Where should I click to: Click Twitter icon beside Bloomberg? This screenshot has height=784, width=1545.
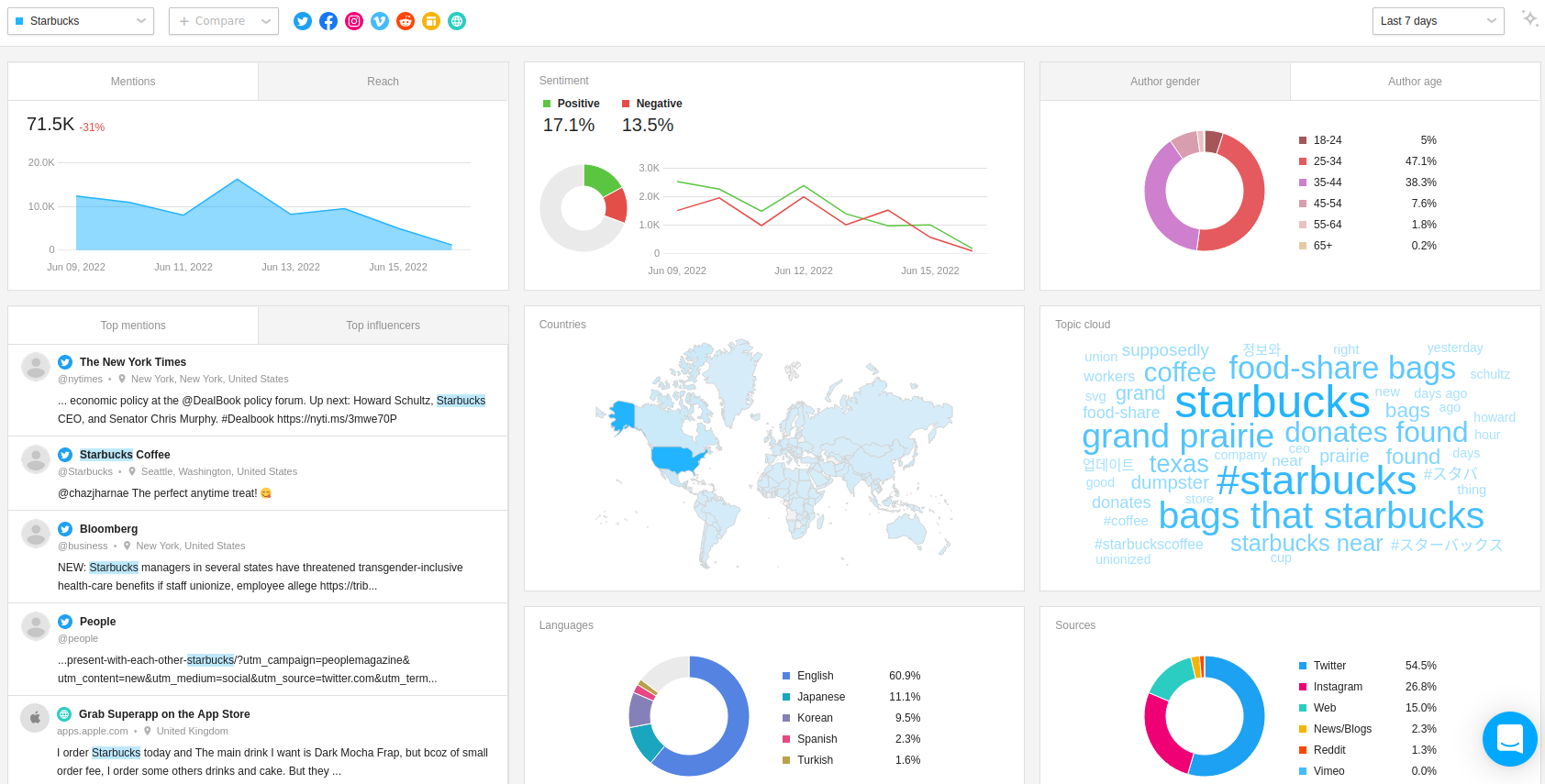coord(65,529)
